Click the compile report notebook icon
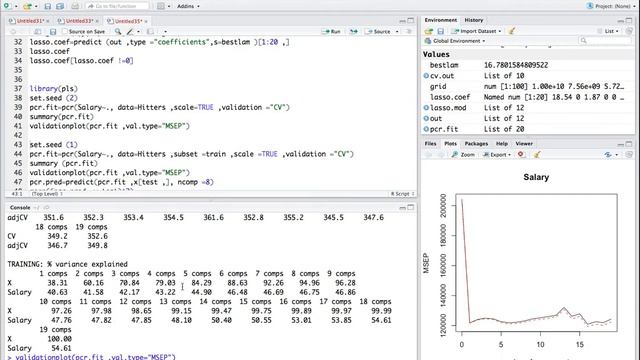 pyautogui.click(x=150, y=31)
